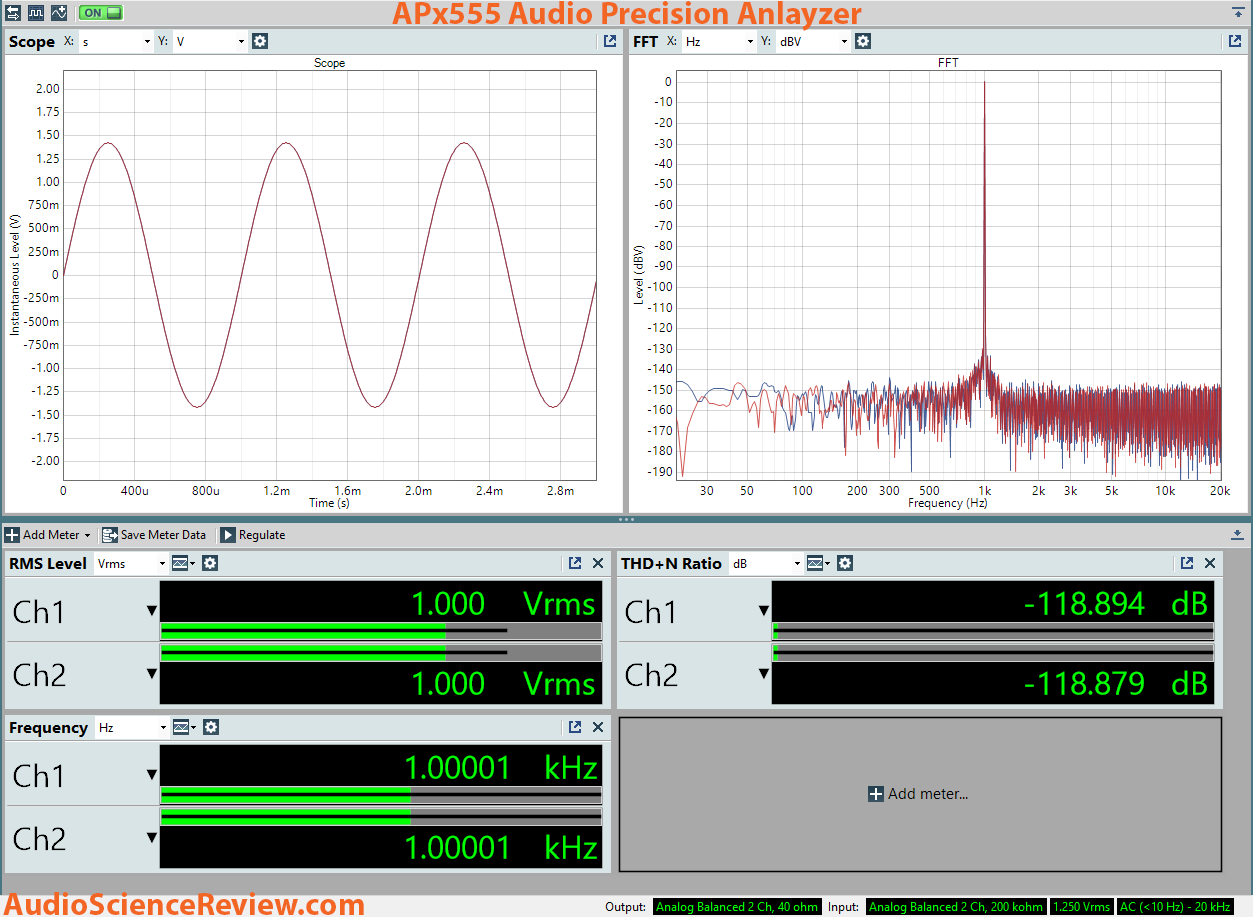Image resolution: width=1253 pixels, height=917 pixels.
Task: Click the generator swap arrows icon
Action: click(13, 13)
